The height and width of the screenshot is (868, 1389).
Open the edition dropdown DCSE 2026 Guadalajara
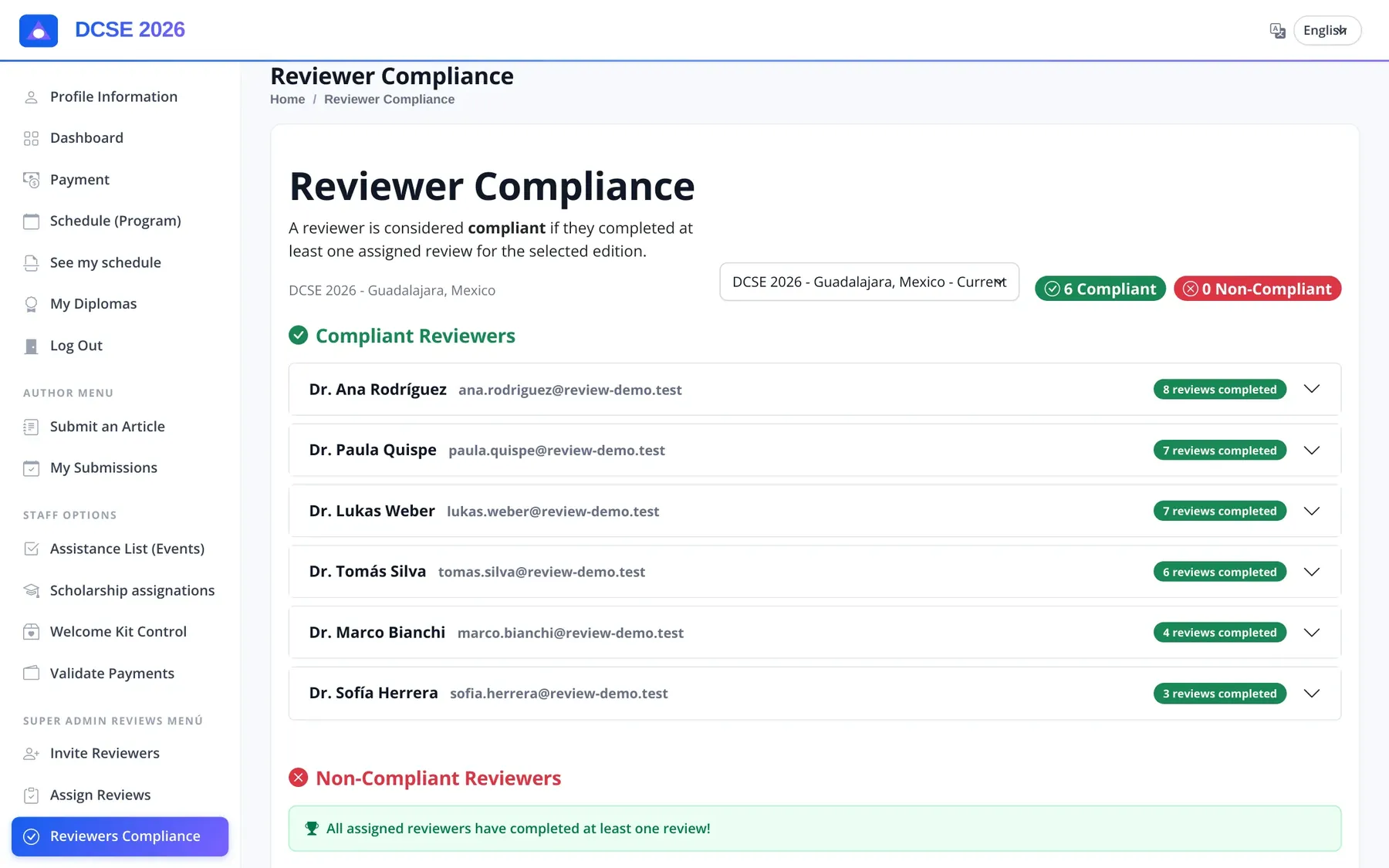pos(869,282)
